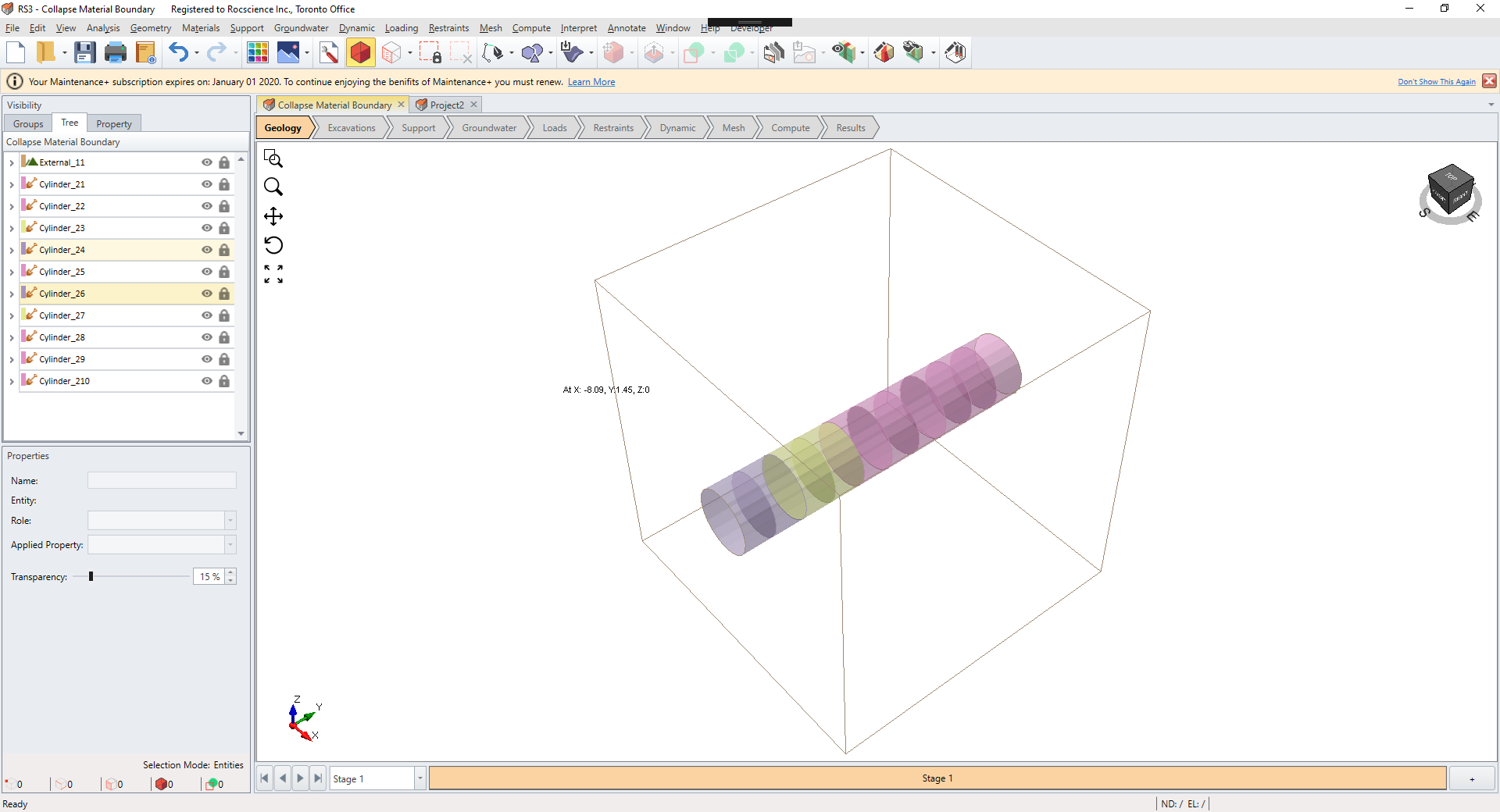This screenshot has height=812, width=1500.
Task: Toggle visibility of Cylinder_21
Action: click(x=207, y=184)
